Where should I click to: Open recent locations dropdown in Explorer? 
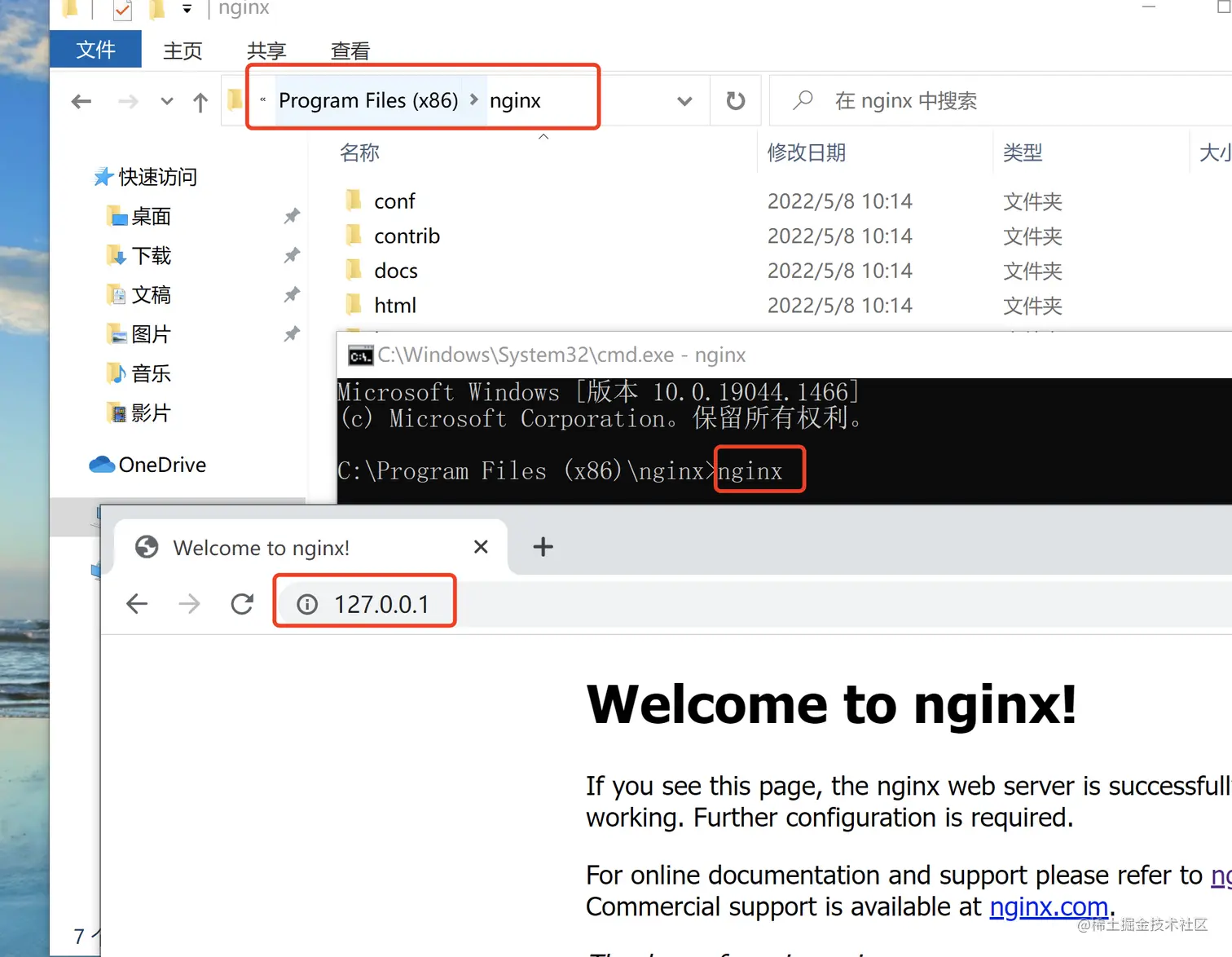[167, 101]
